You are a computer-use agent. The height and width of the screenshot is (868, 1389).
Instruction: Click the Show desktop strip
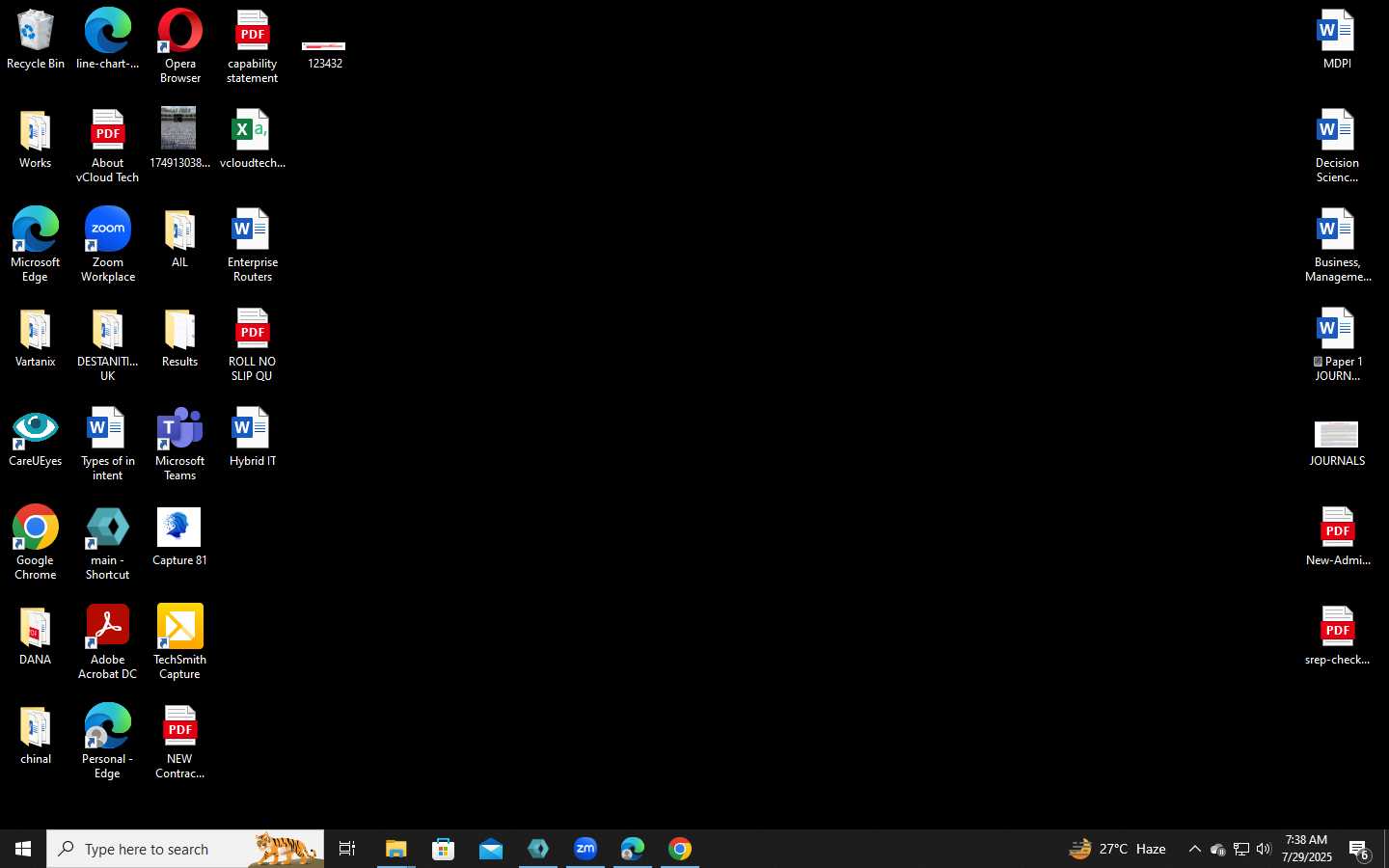click(x=1386, y=849)
